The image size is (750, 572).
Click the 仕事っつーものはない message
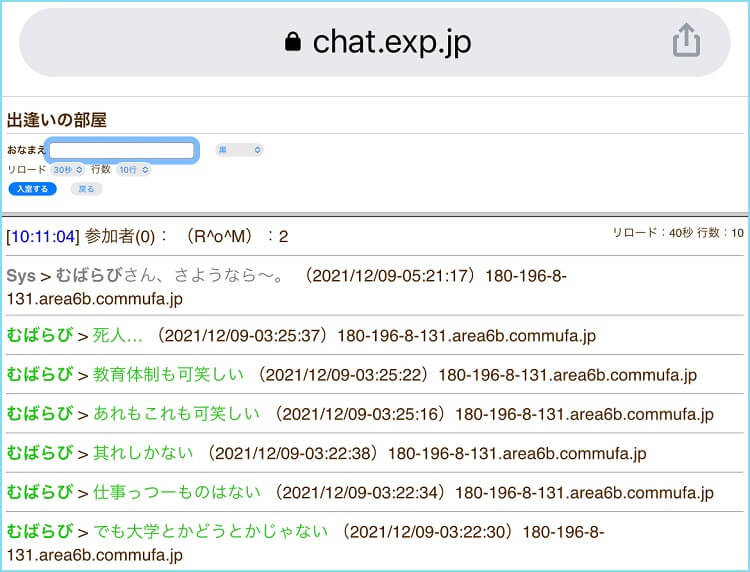(x=177, y=492)
